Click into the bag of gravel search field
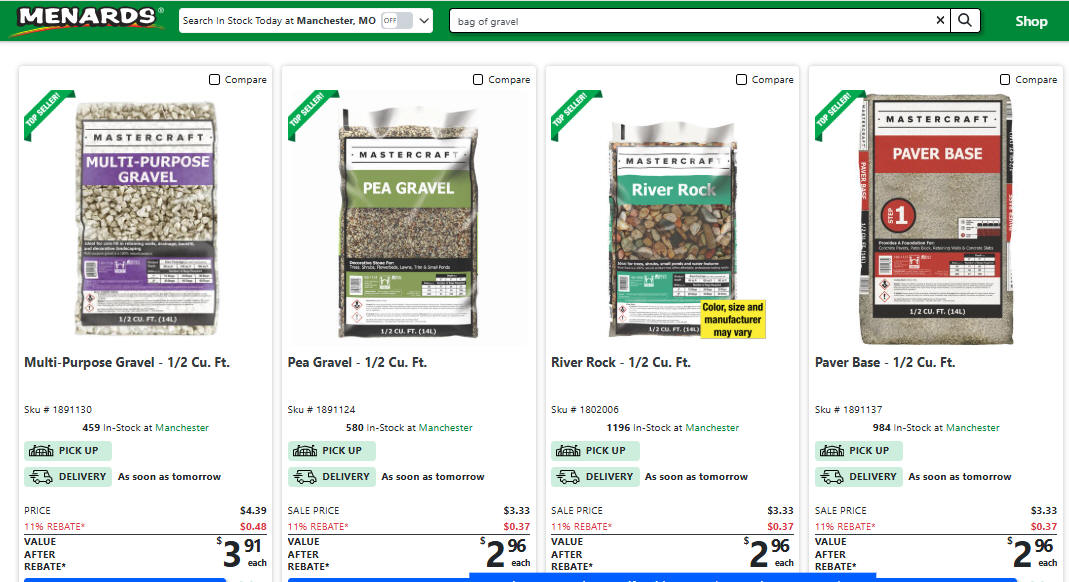Image resolution: width=1069 pixels, height=582 pixels. coord(692,21)
